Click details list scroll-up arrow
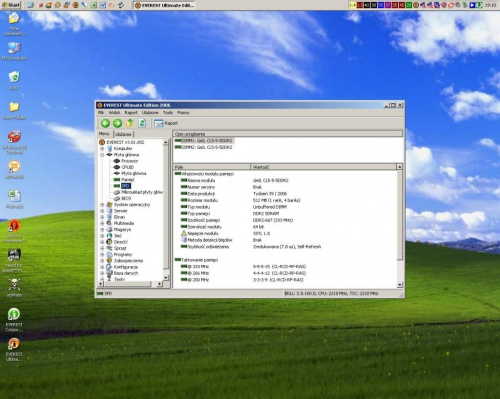This screenshot has width=500, height=399. point(400,167)
